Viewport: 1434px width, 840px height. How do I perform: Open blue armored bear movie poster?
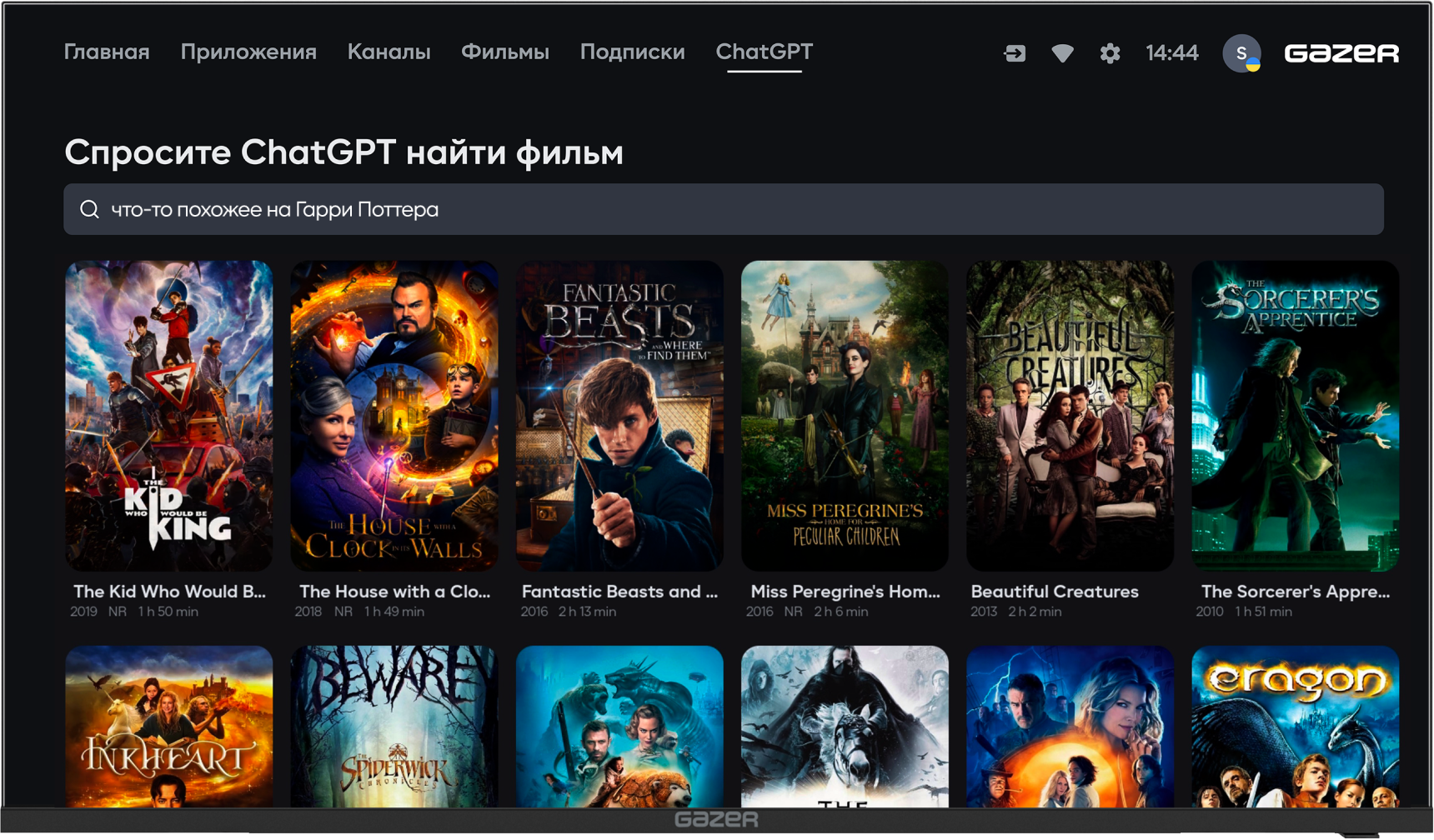click(x=619, y=727)
